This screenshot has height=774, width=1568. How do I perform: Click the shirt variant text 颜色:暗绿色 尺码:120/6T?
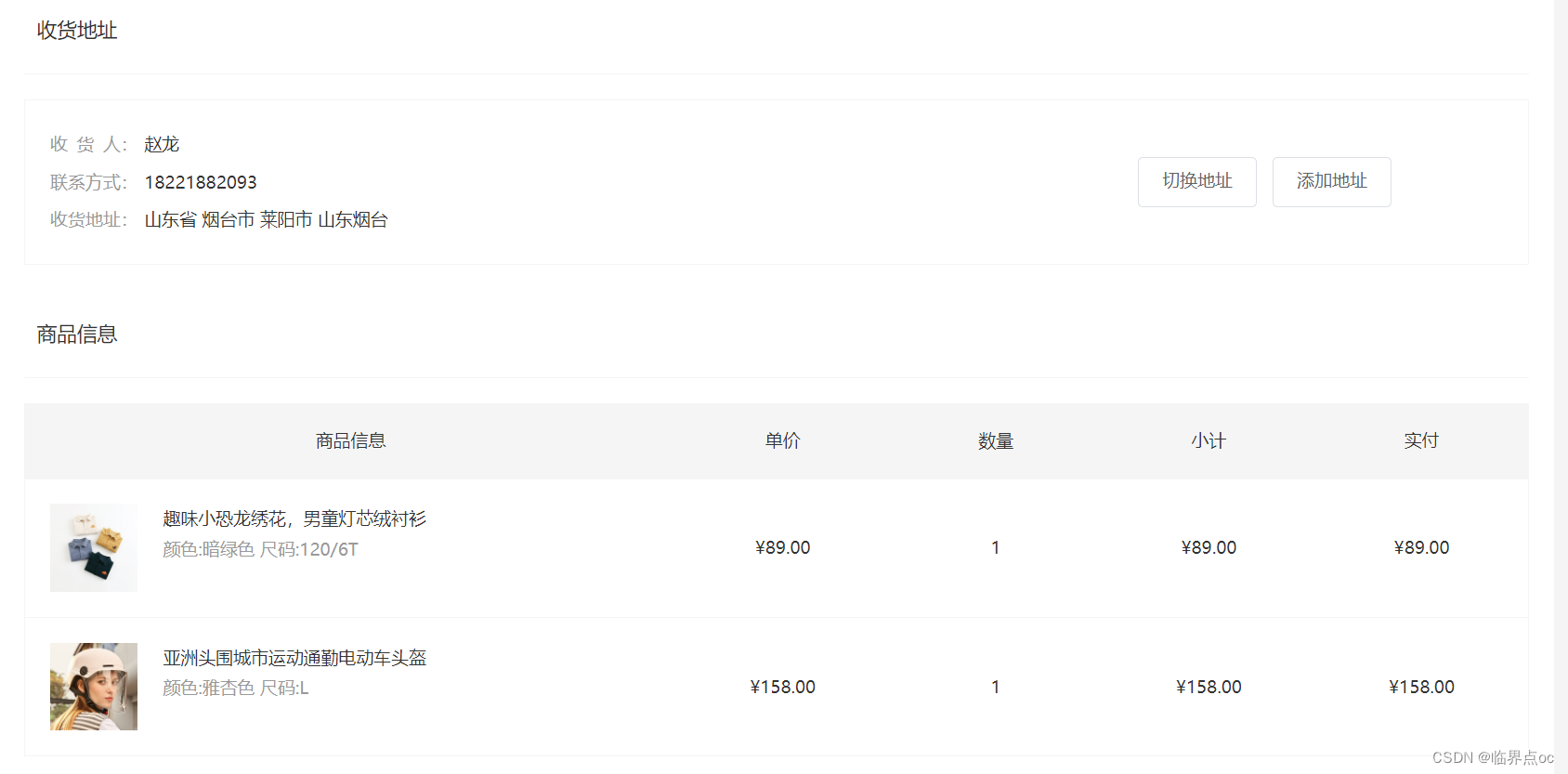tap(260, 549)
